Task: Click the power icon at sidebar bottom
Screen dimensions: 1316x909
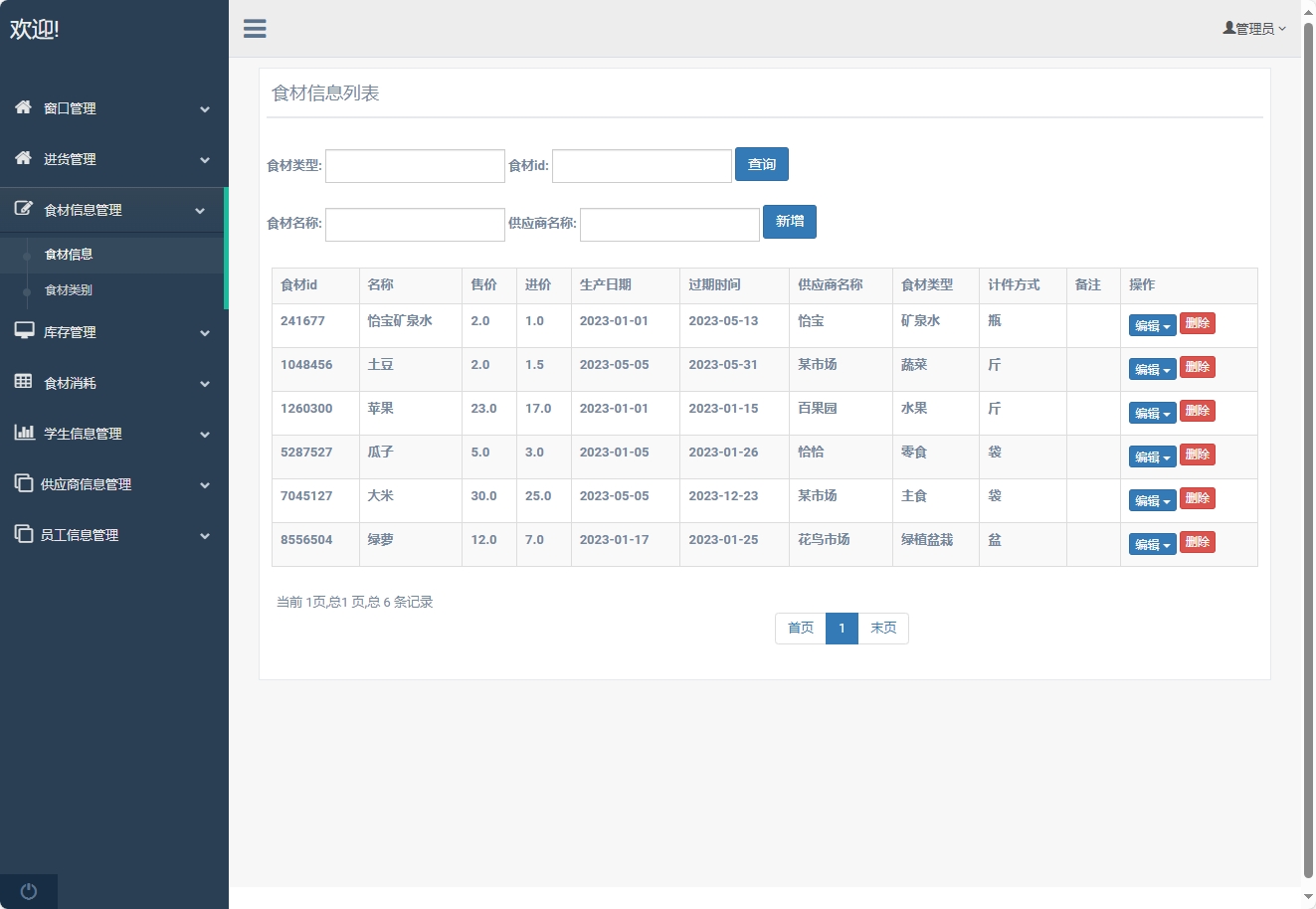Action: pos(29,891)
